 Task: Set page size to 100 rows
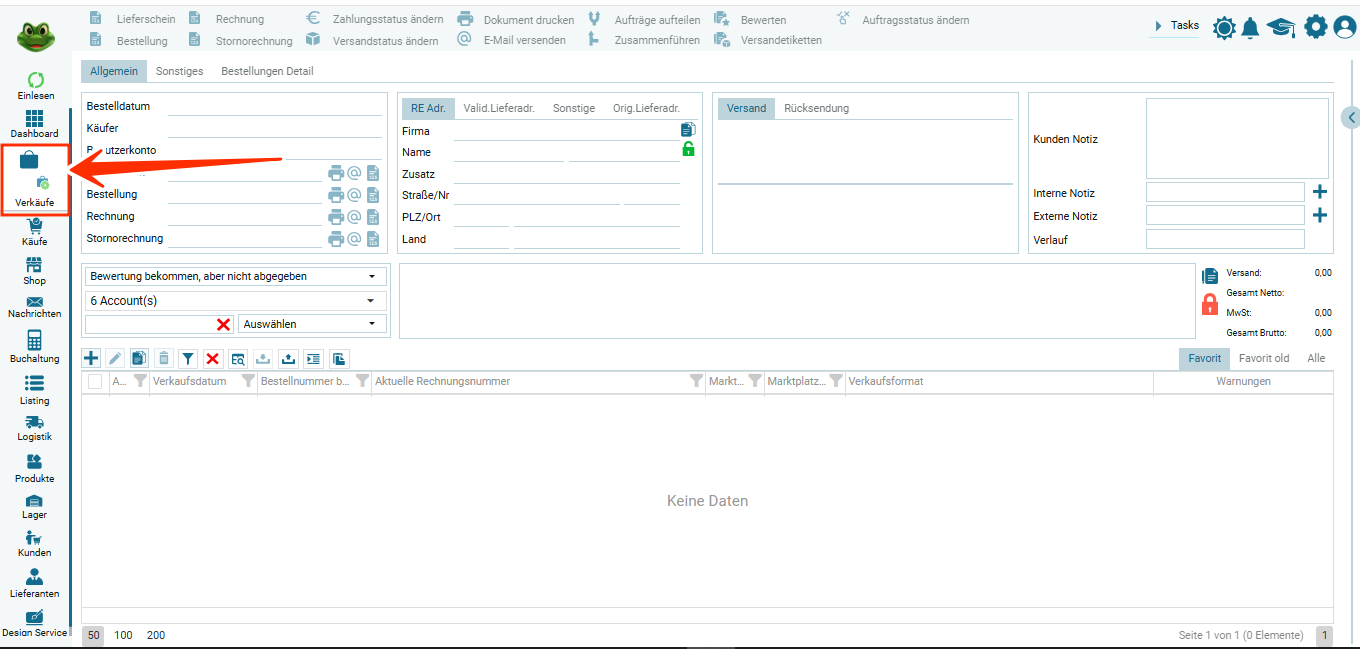(123, 635)
